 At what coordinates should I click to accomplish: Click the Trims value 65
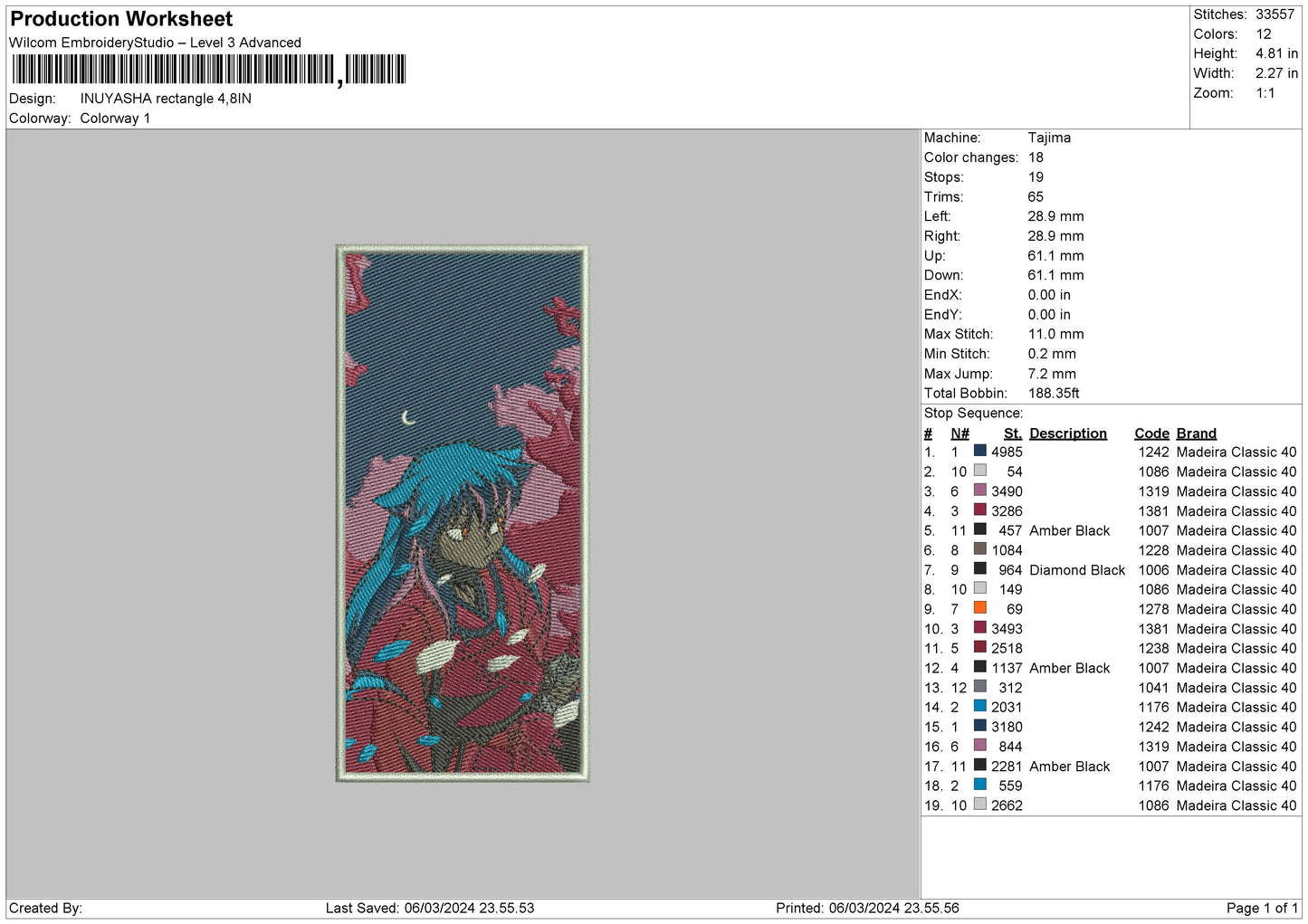(1036, 196)
